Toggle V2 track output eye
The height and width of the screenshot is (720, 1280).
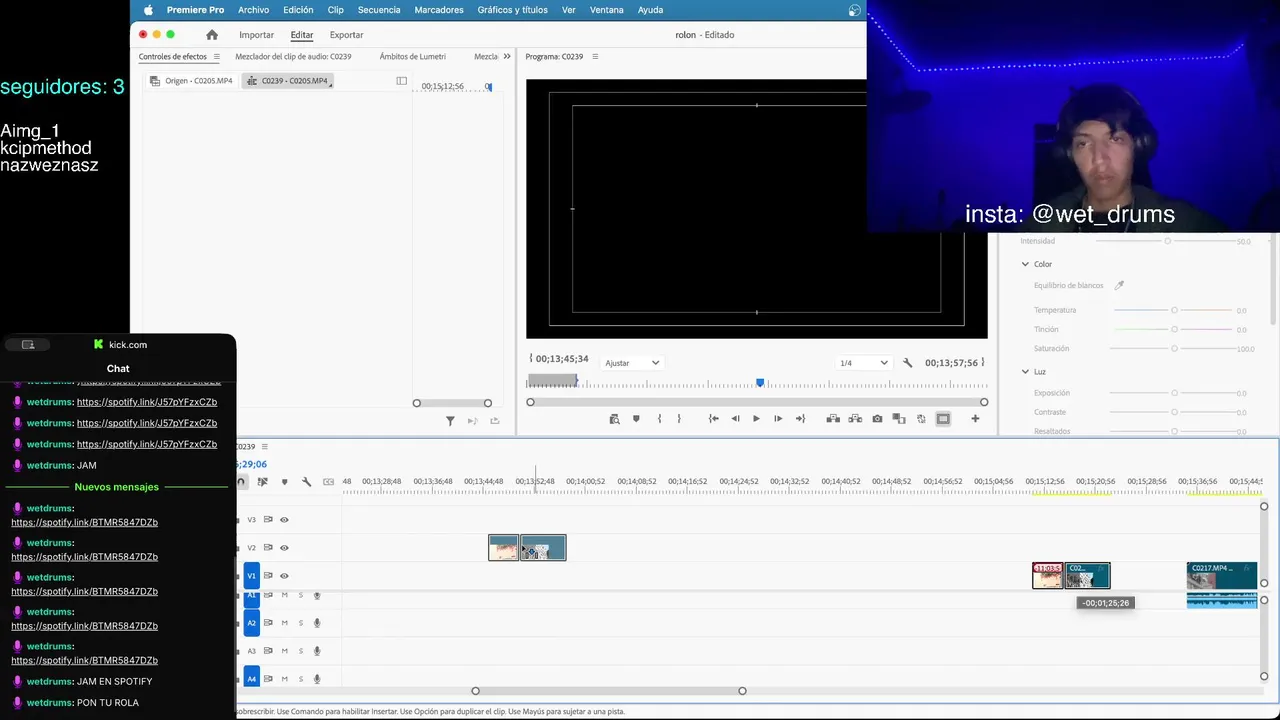click(284, 548)
